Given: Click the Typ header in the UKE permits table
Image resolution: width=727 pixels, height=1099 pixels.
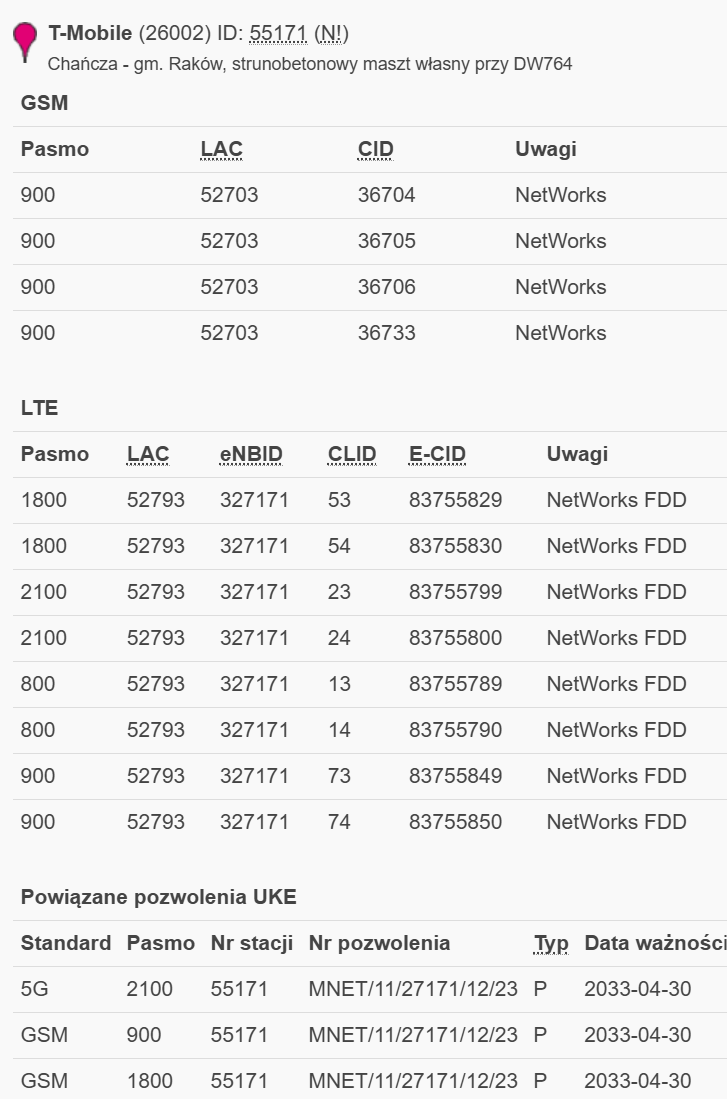Looking at the screenshot, I should [550, 943].
